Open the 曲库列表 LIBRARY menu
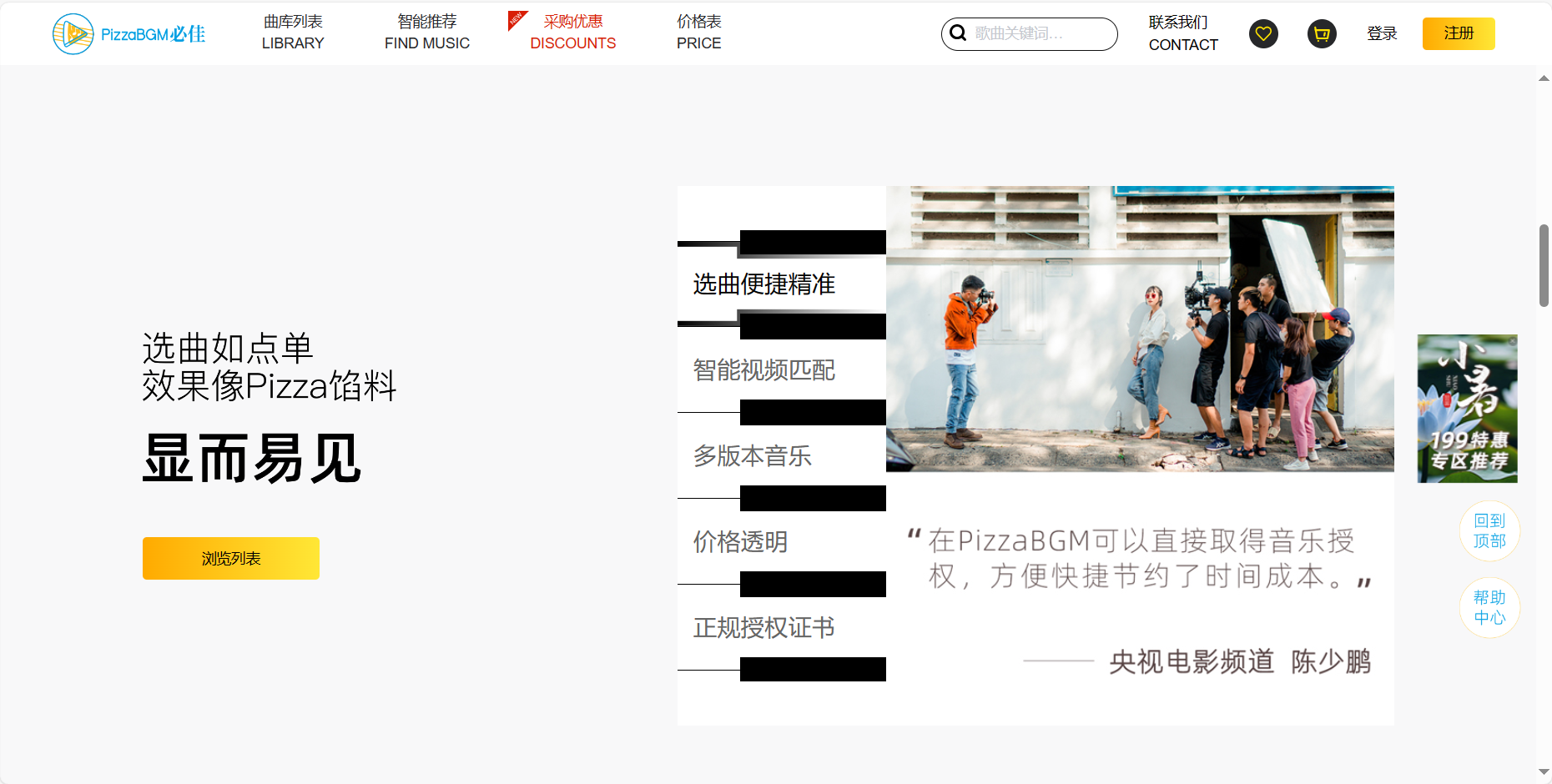 pos(293,33)
